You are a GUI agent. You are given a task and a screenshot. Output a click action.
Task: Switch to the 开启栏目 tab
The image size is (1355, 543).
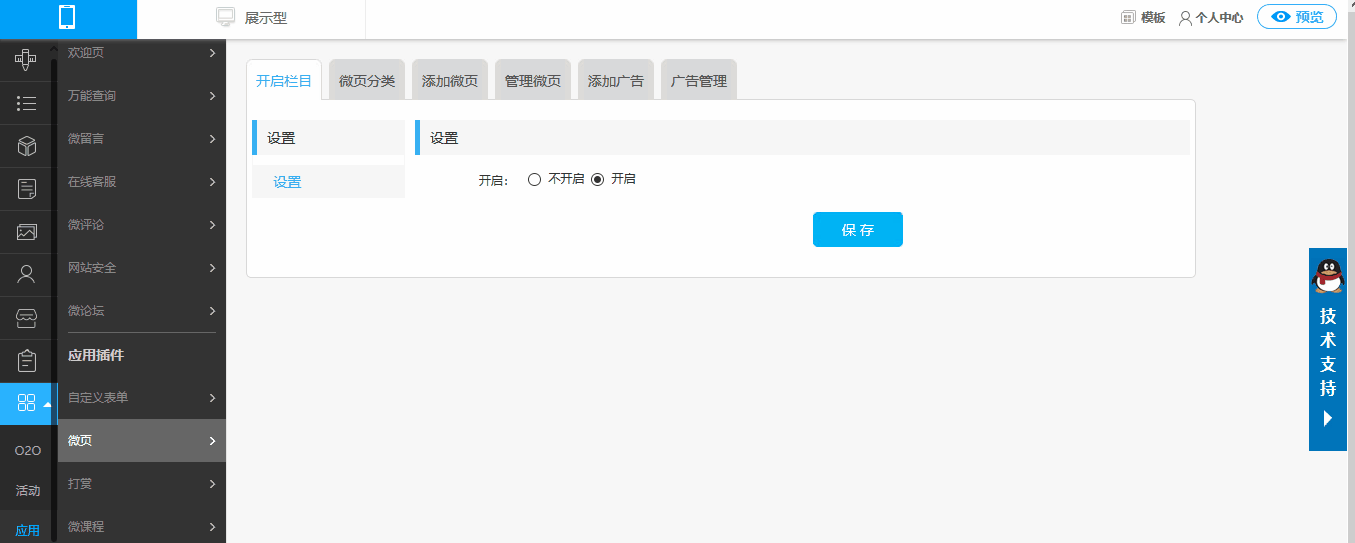(284, 80)
